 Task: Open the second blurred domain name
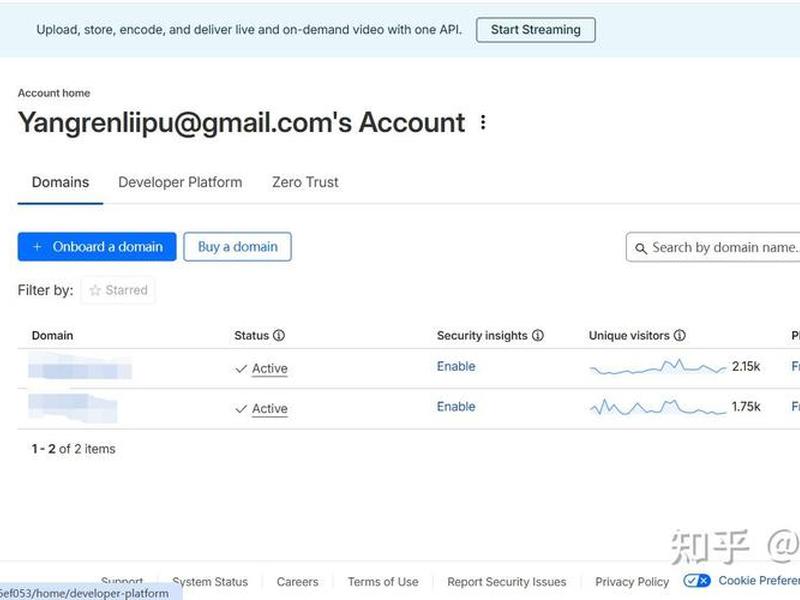72,407
